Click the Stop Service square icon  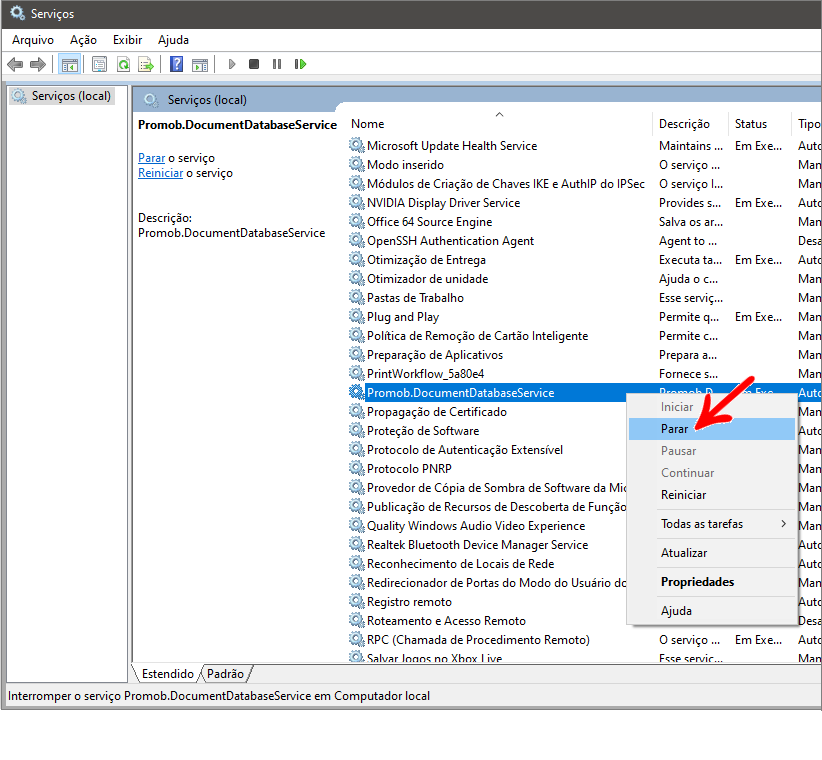pyautogui.click(x=254, y=64)
